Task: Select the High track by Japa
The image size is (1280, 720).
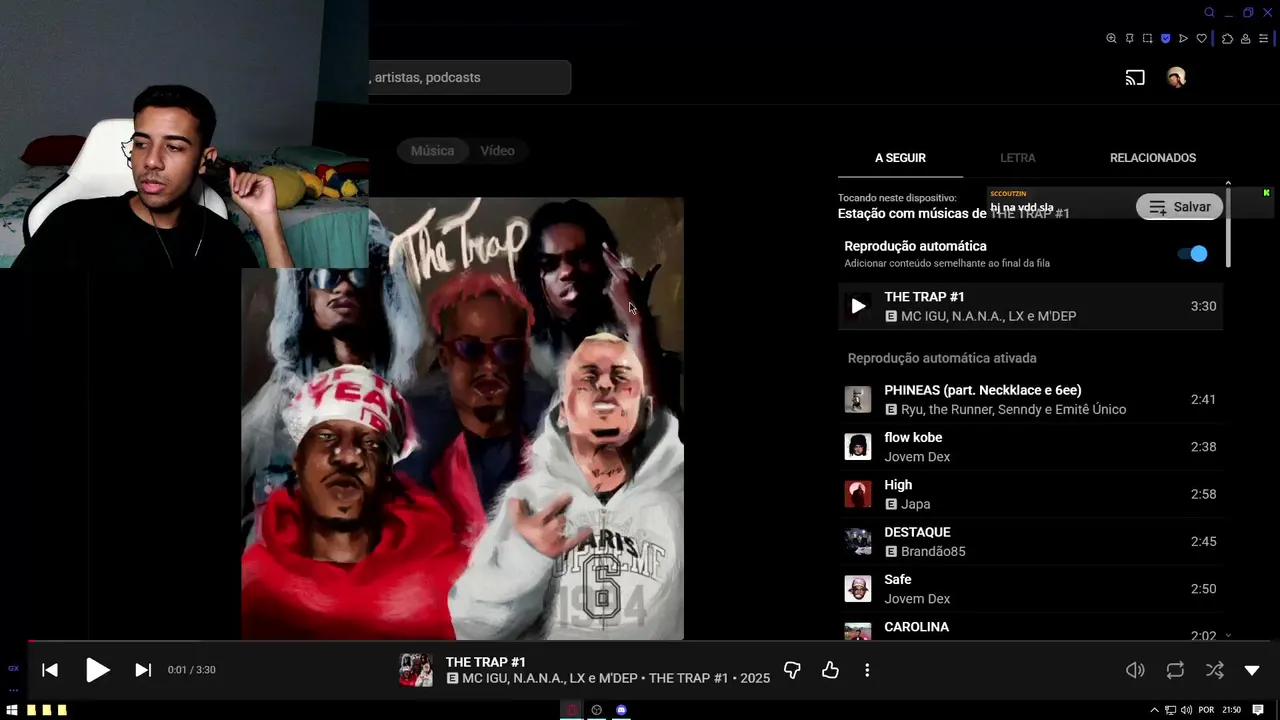Action: coord(1030,494)
